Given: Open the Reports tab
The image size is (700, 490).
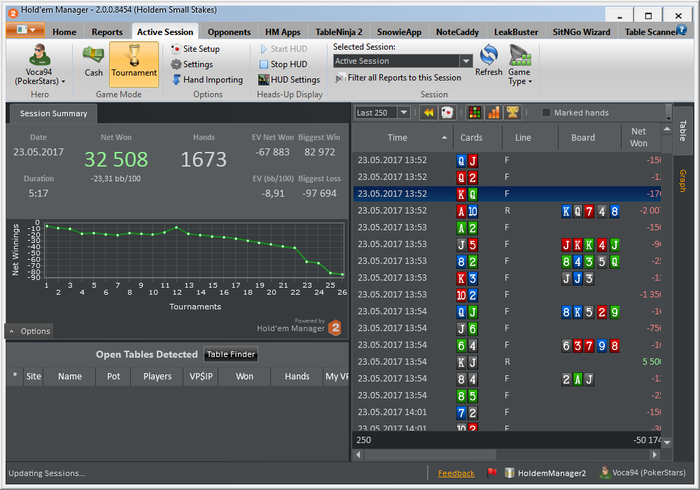Looking at the screenshot, I should pyautogui.click(x=107, y=32).
